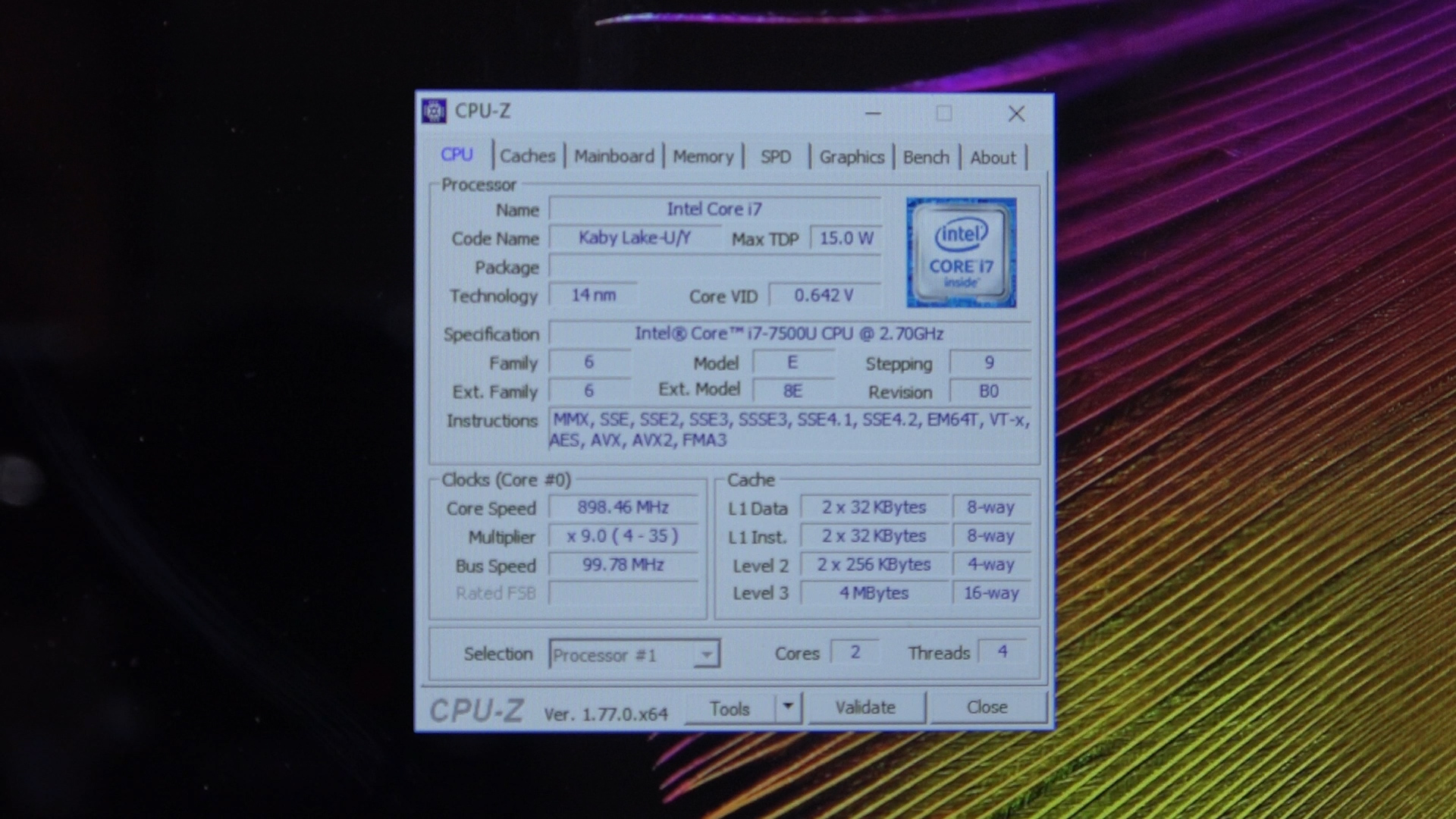Click the Revision value B0
The image size is (1456, 819).
coord(990,391)
